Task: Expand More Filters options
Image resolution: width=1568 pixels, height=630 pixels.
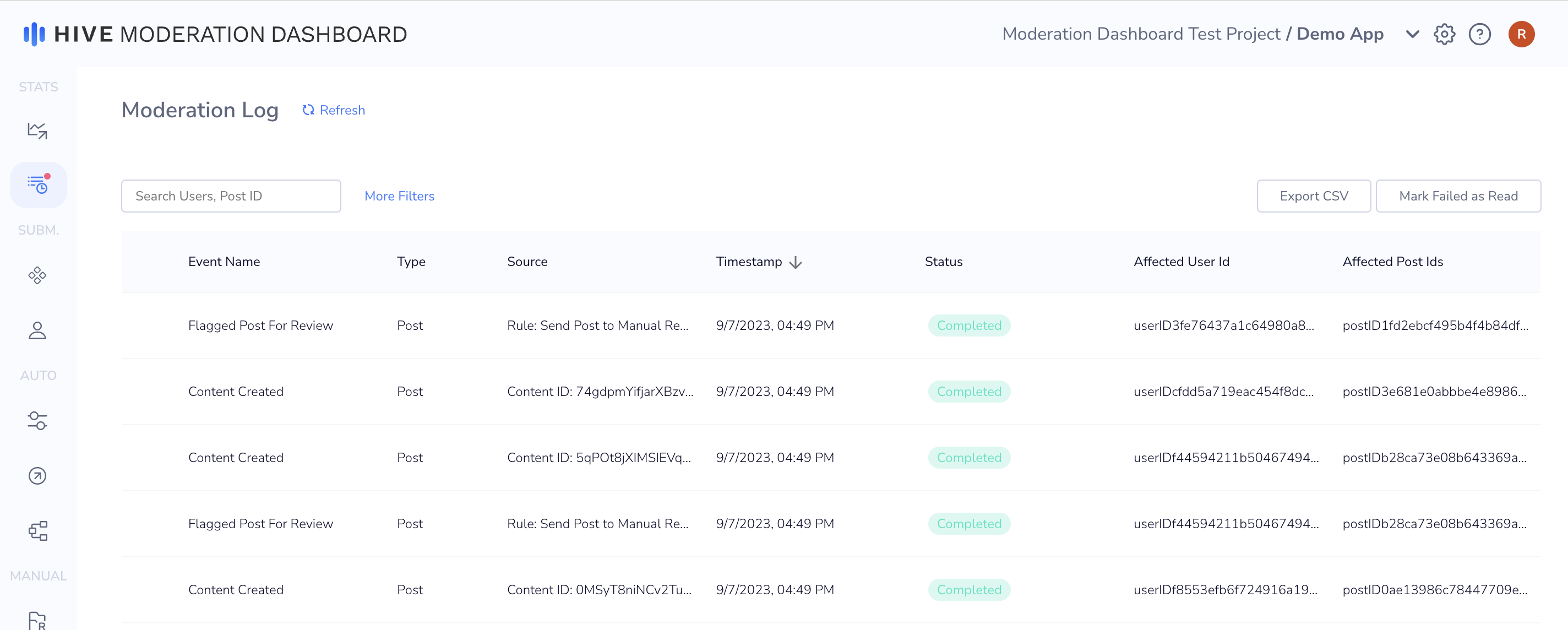Action: click(x=399, y=196)
